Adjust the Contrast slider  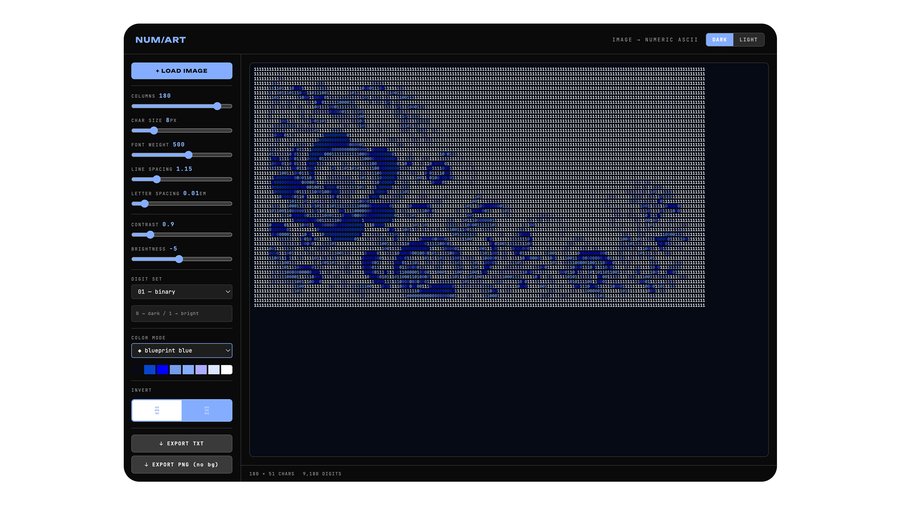(x=181, y=235)
